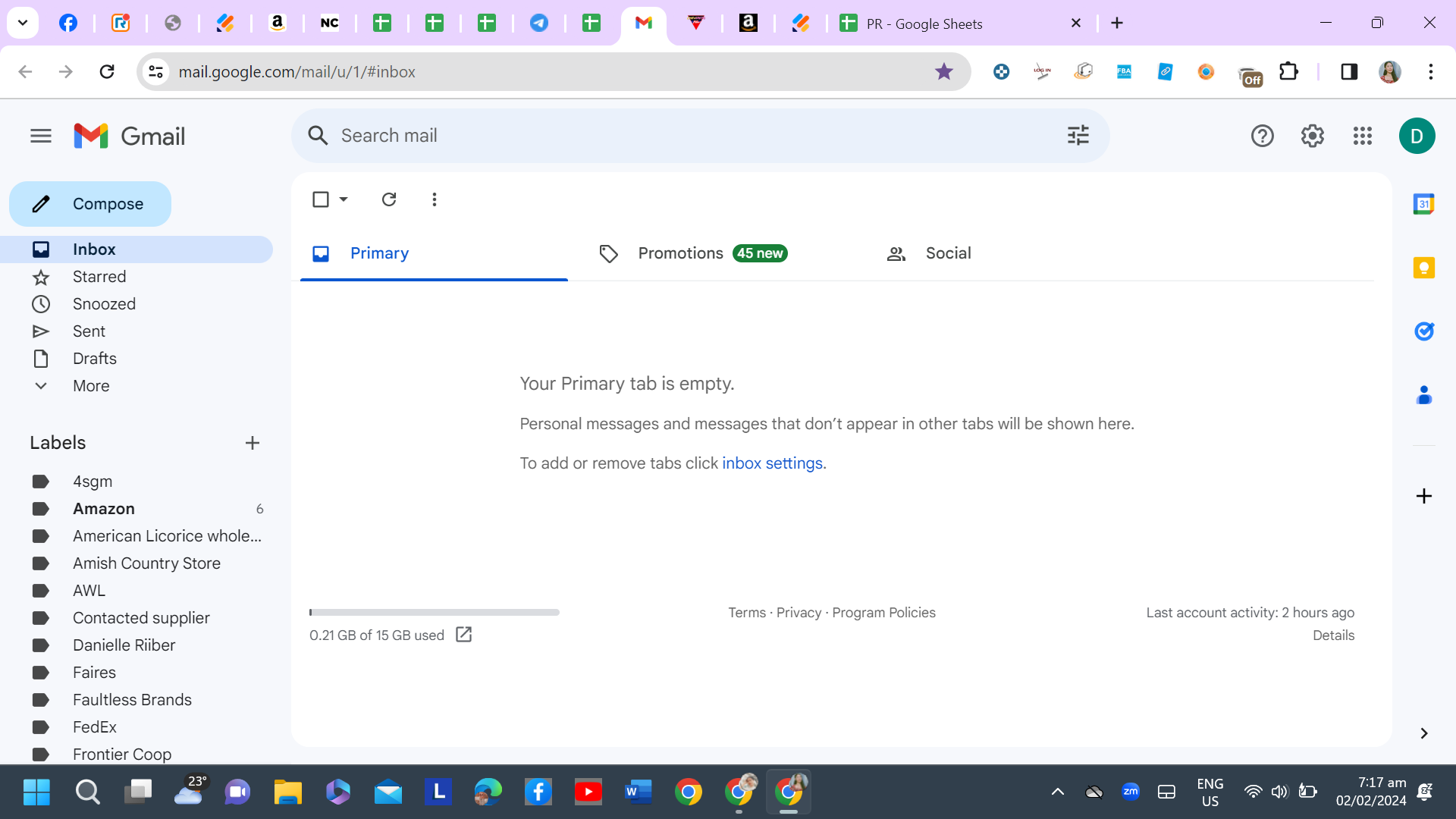This screenshot has width=1456, height=819.
Task: Show the side panel chevron arrow
Action: [x=1423, y=733]
